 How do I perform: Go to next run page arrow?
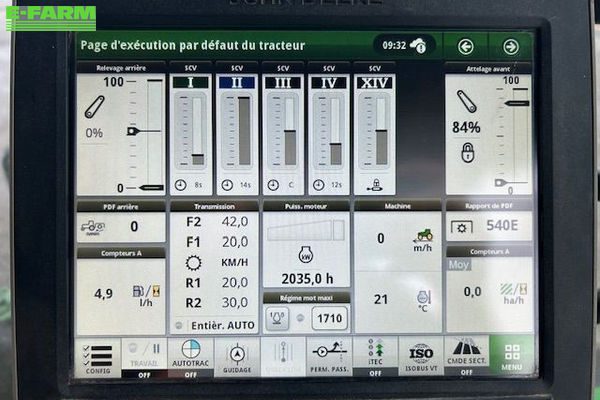pyautogui.click(x=510, y=47)
